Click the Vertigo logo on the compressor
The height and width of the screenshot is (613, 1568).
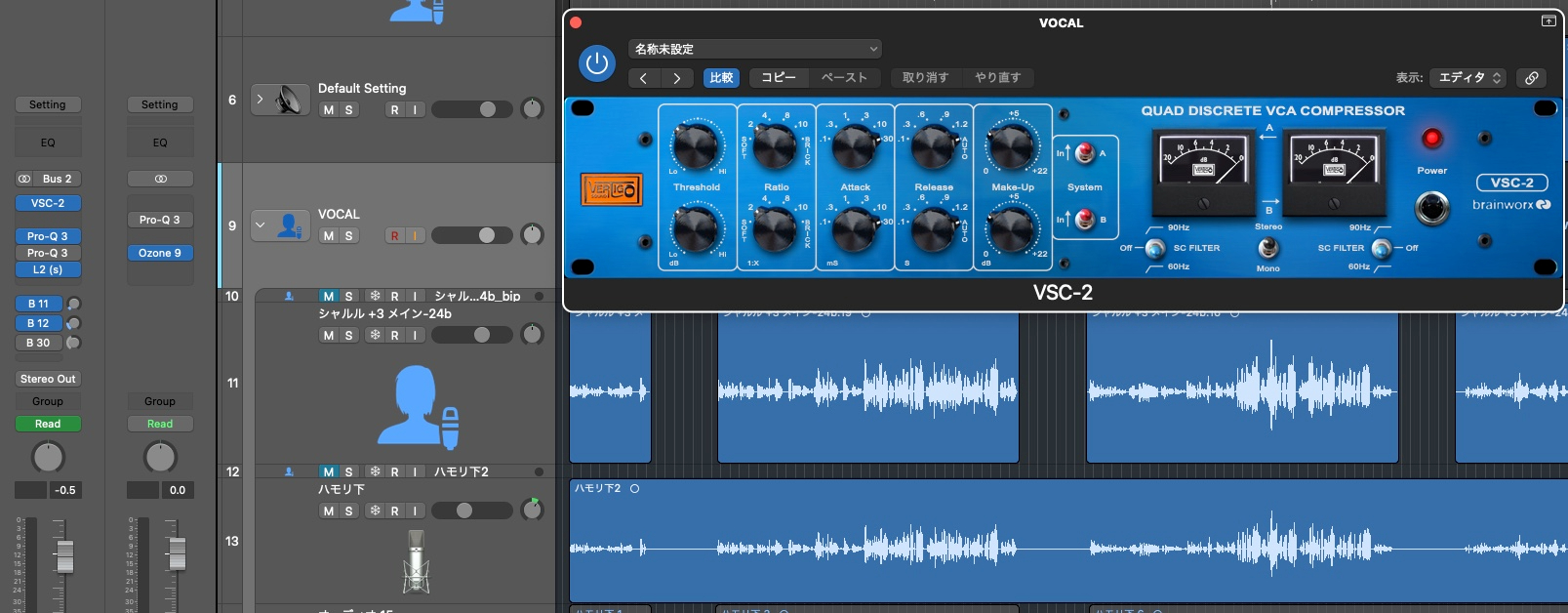click(x=612, y=189)
